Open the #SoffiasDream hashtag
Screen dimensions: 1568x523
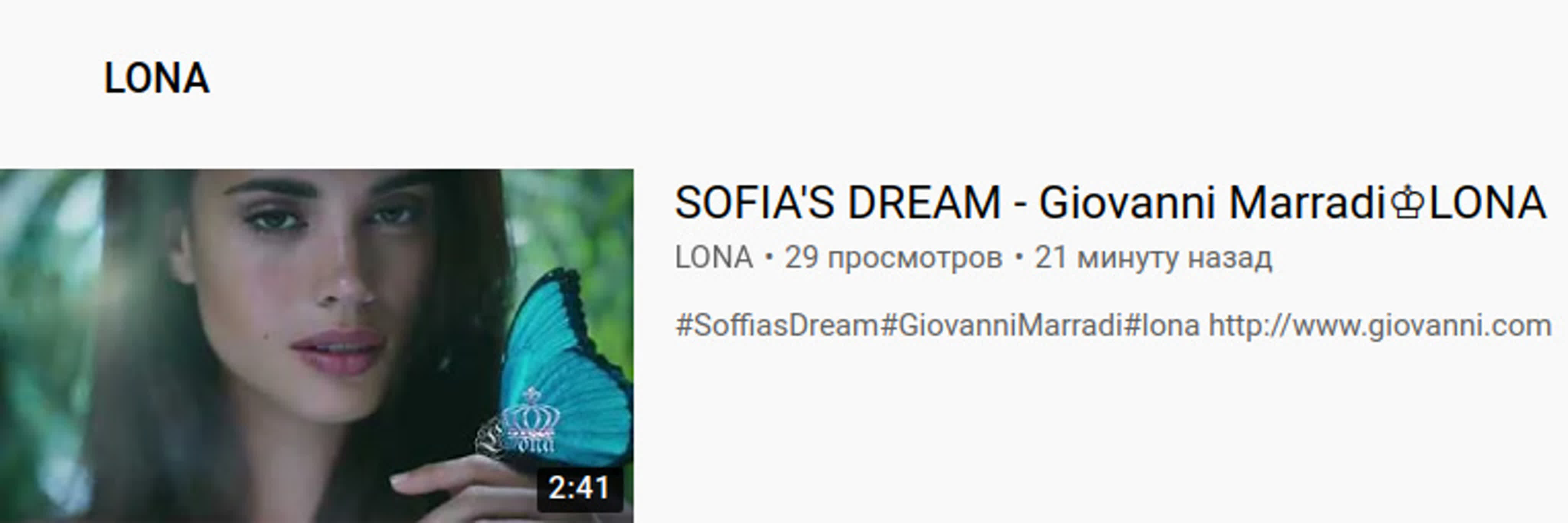(x=777, y=326)
